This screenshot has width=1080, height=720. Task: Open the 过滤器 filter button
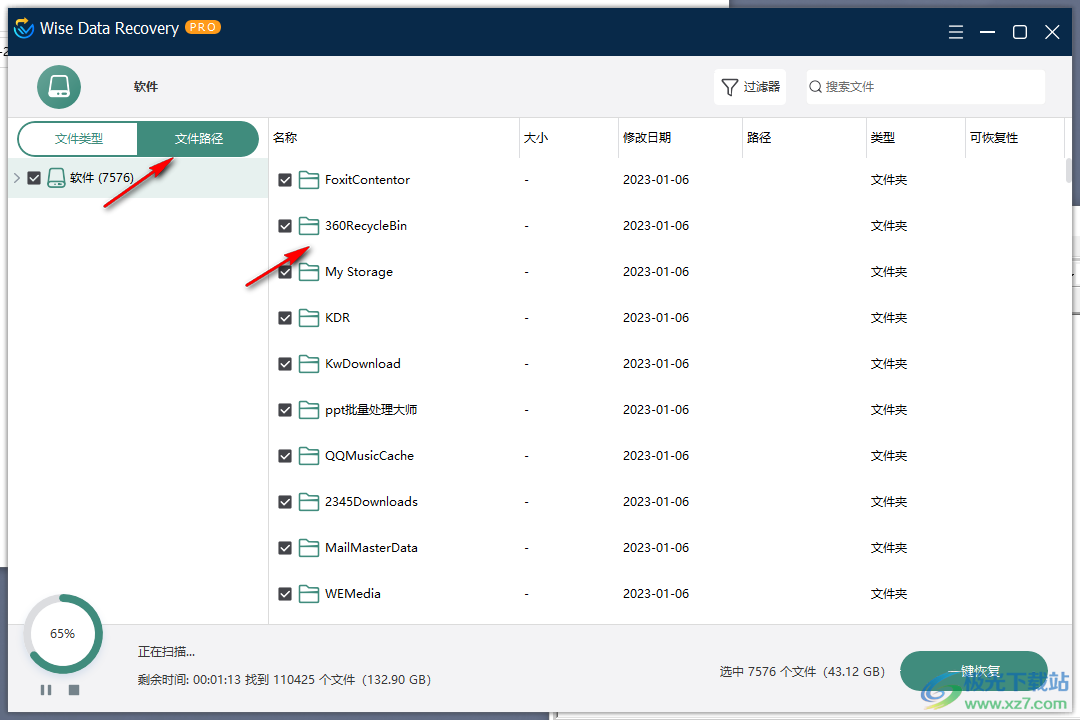[x=750, y=87]
